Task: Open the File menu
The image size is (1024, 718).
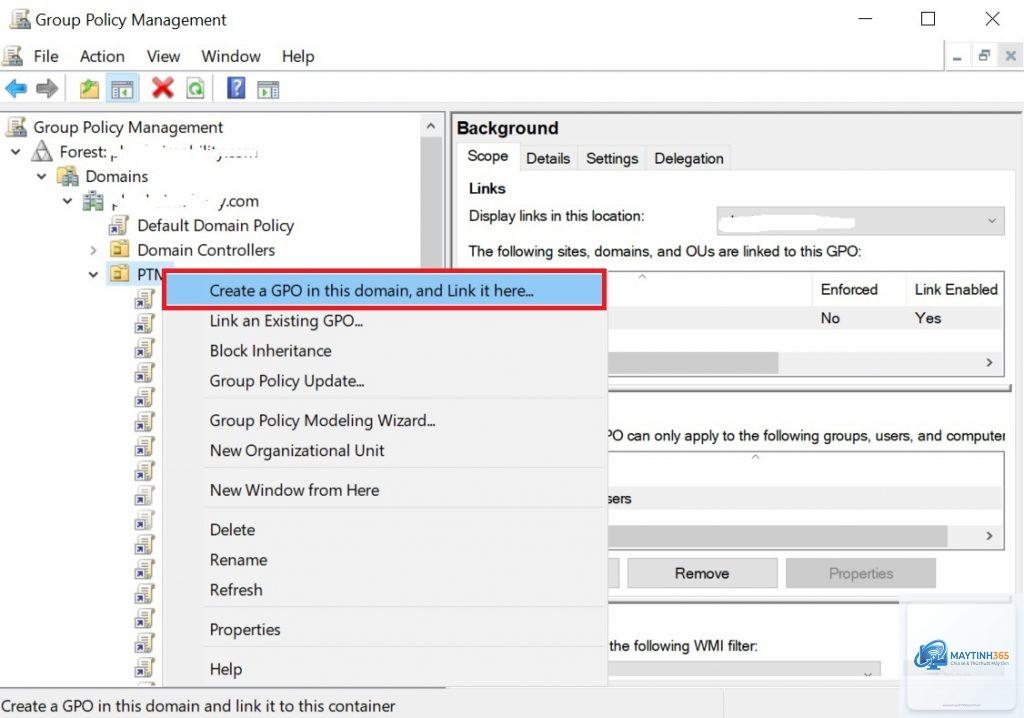Action: (46, 56)
